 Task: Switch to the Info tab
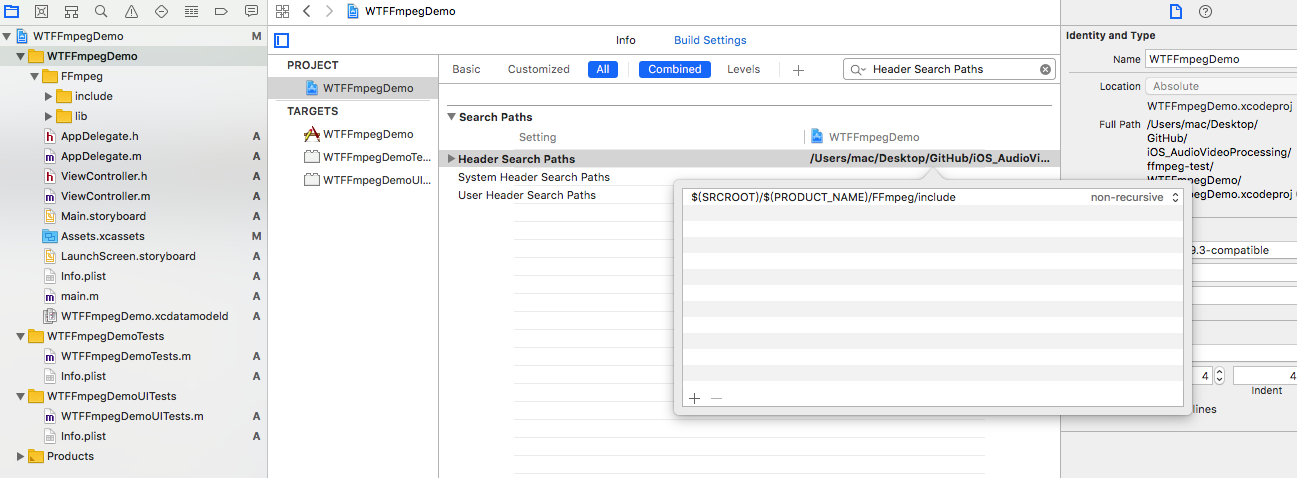pyautogui.click(x=625, y=40)
